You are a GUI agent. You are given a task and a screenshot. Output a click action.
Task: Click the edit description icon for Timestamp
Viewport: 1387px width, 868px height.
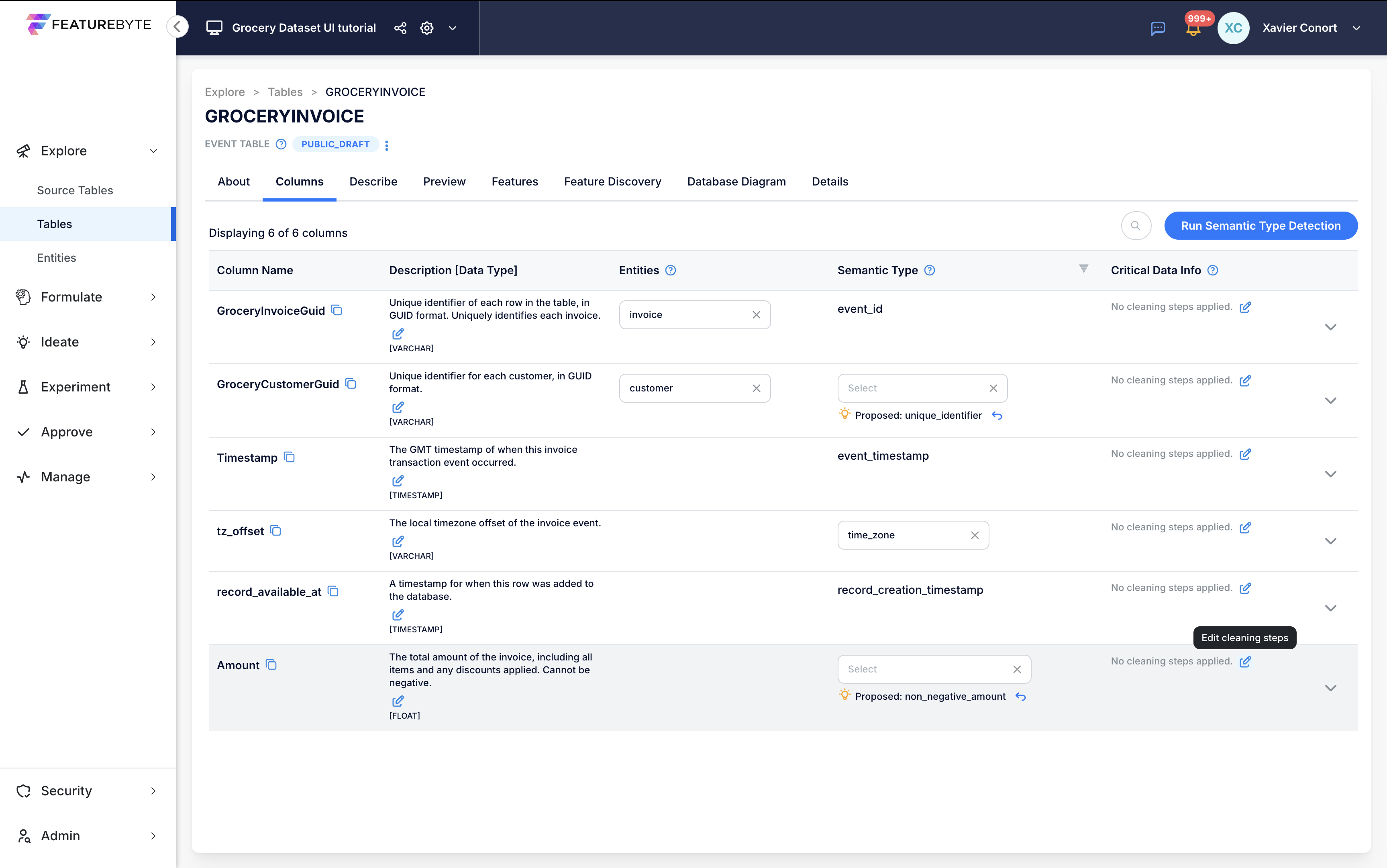tap(397, 480)
